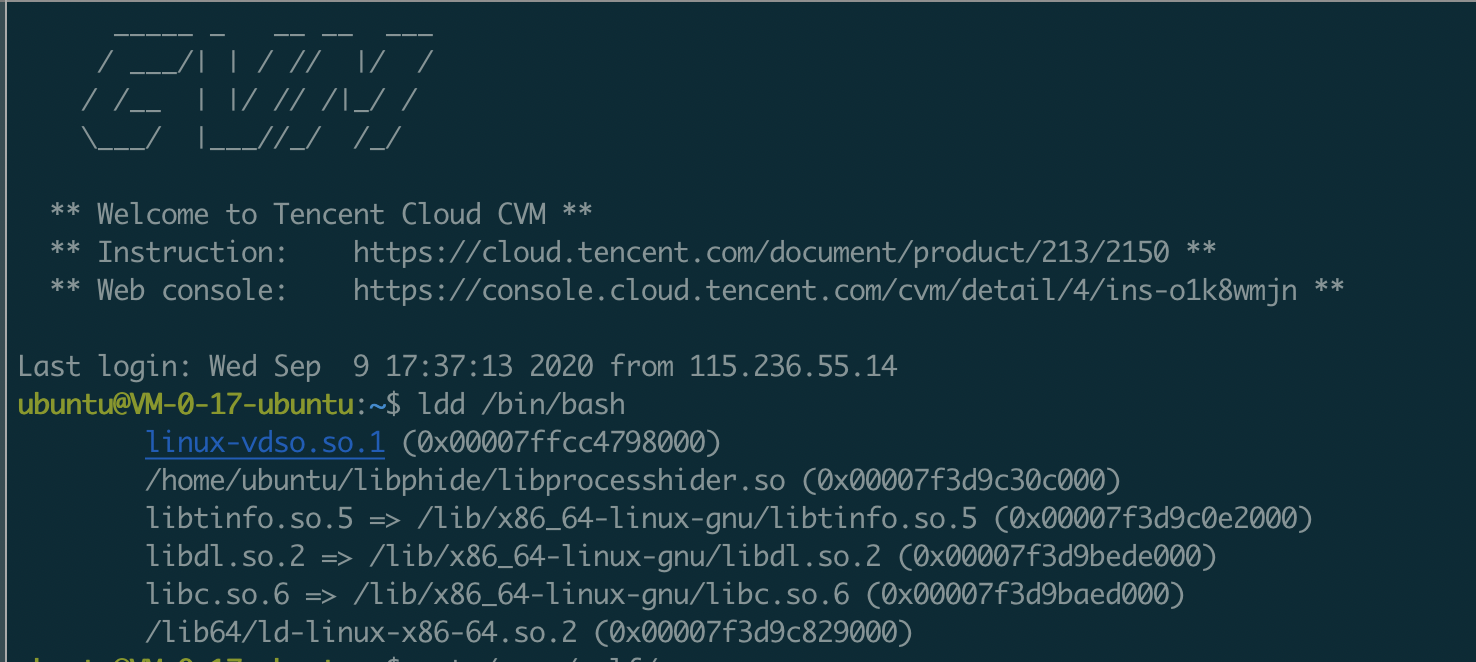Click the 115.236.55.14 login IP address
This screenshot has height=662, width=1476.
[x=793, y=366]
